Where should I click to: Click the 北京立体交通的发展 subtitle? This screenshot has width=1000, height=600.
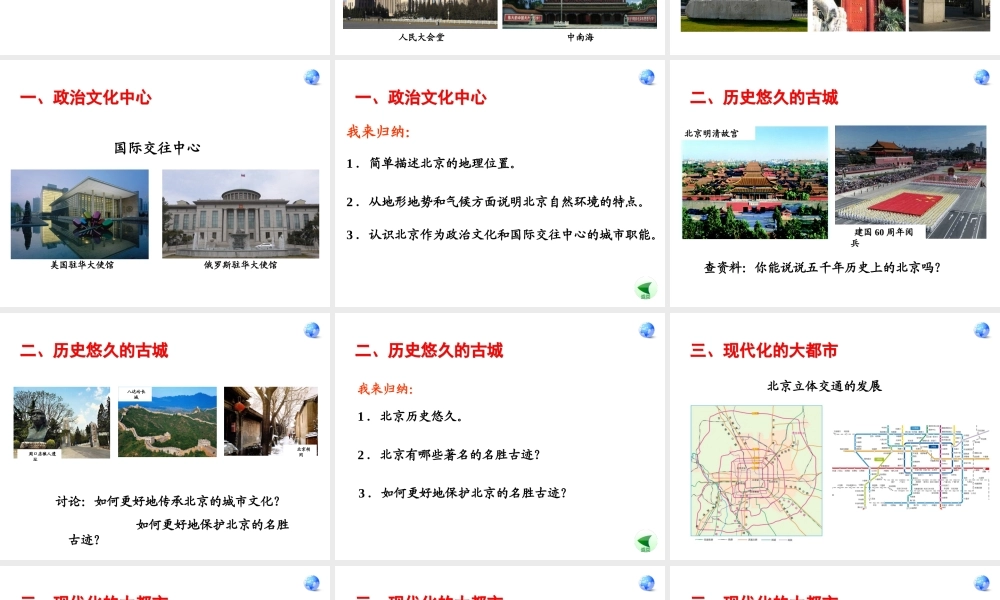[x=824, y=386]
